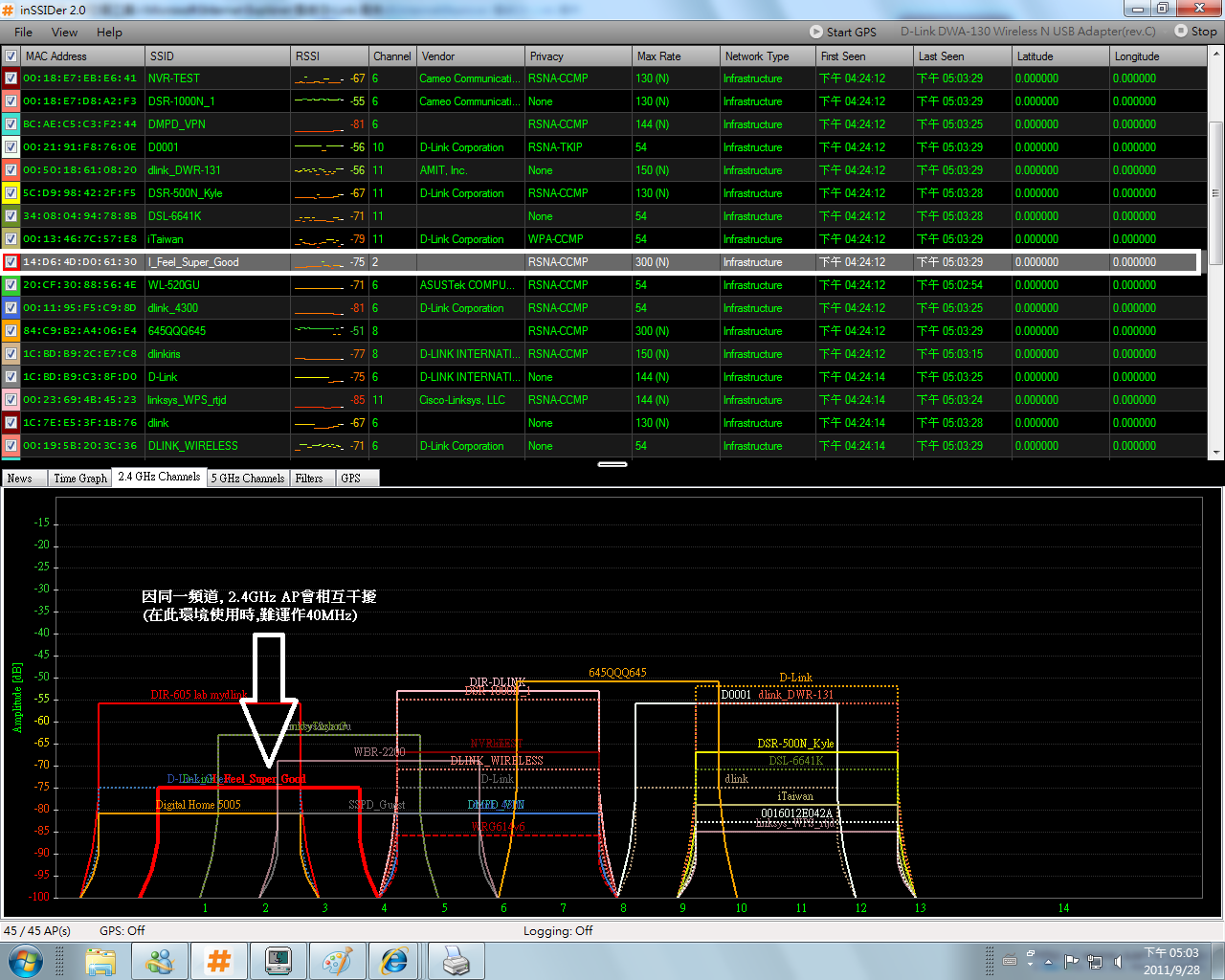Open network status icon in system tray
Viewport: 1225px width, 980px height.
1095,961
